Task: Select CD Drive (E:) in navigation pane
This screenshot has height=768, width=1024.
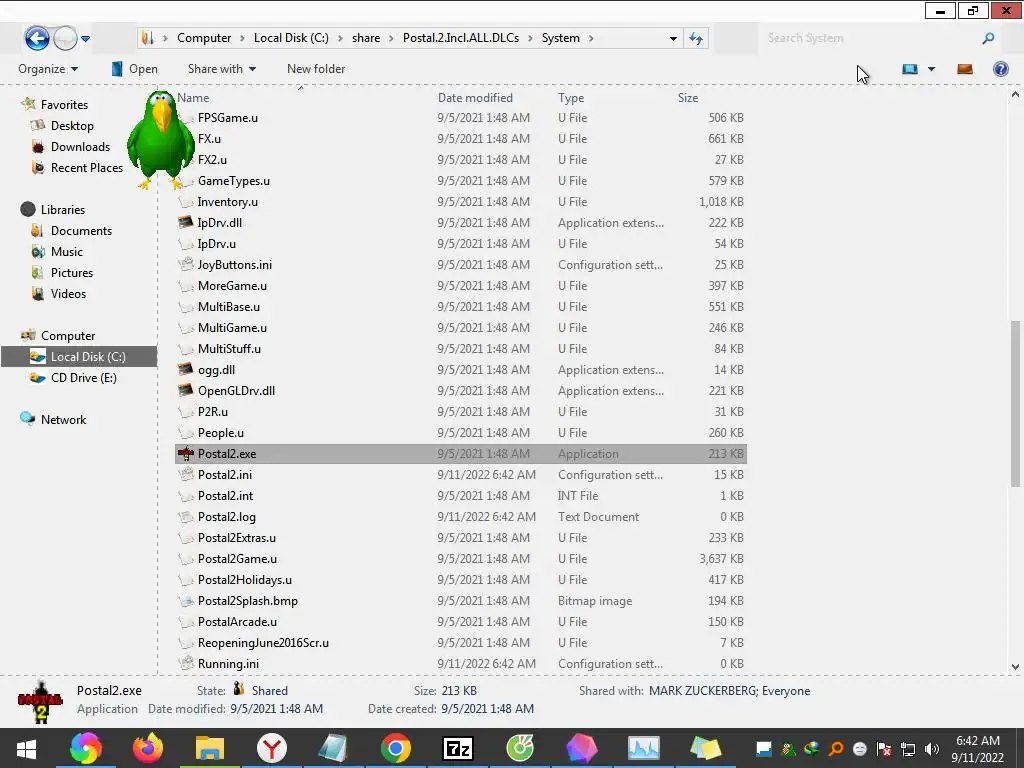Action: pyautogui.click(x=84, y=377)
